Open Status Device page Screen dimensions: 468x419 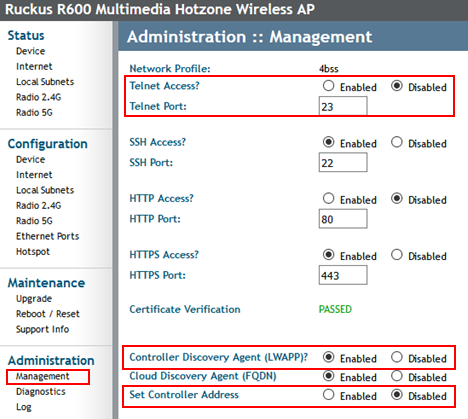[x=30, y=51]
